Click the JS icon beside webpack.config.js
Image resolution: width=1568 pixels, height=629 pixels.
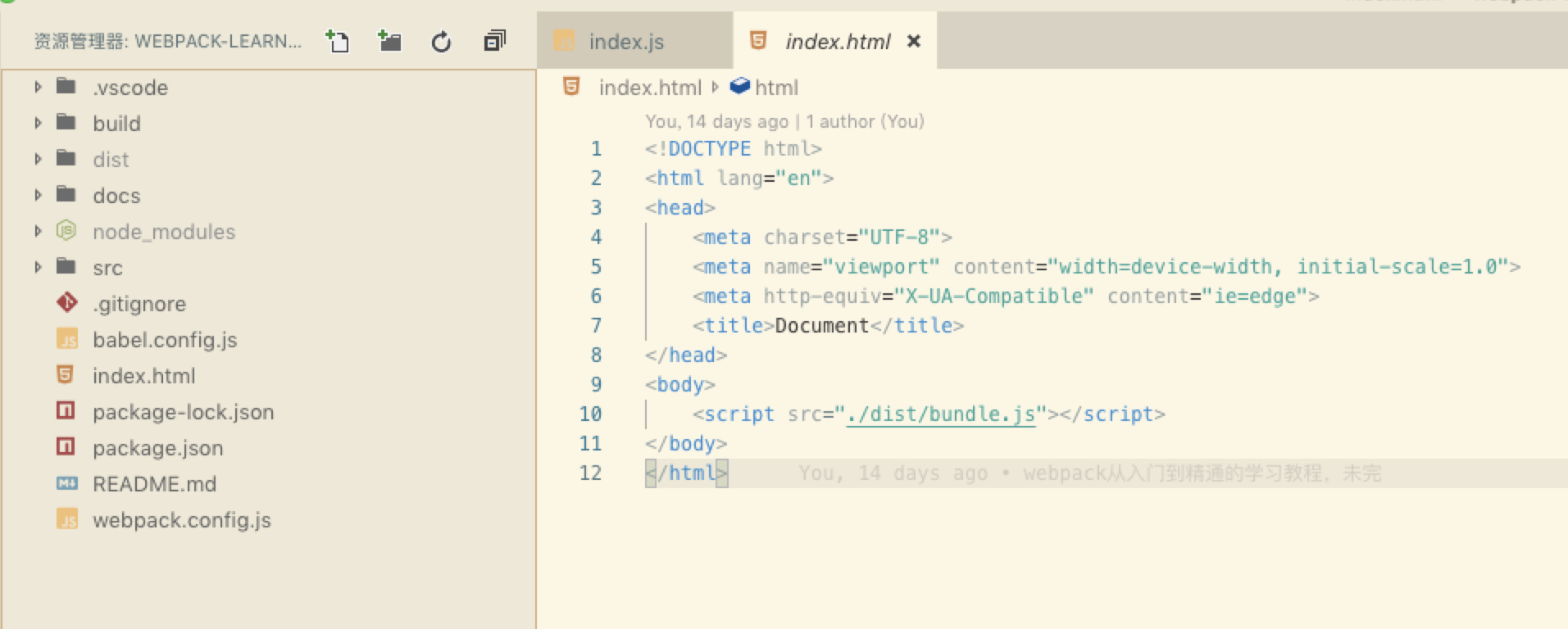point(66,519)
